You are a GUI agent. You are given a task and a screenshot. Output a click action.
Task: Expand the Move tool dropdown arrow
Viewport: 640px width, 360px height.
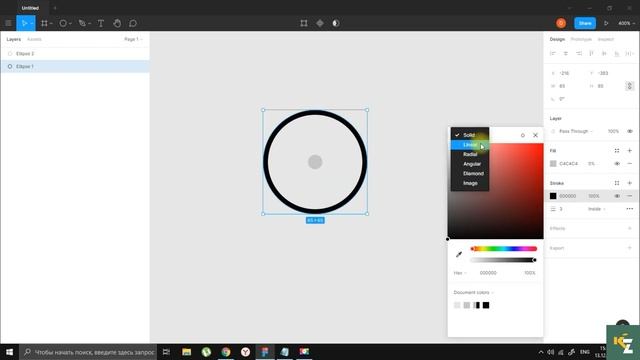pos(31,24)
